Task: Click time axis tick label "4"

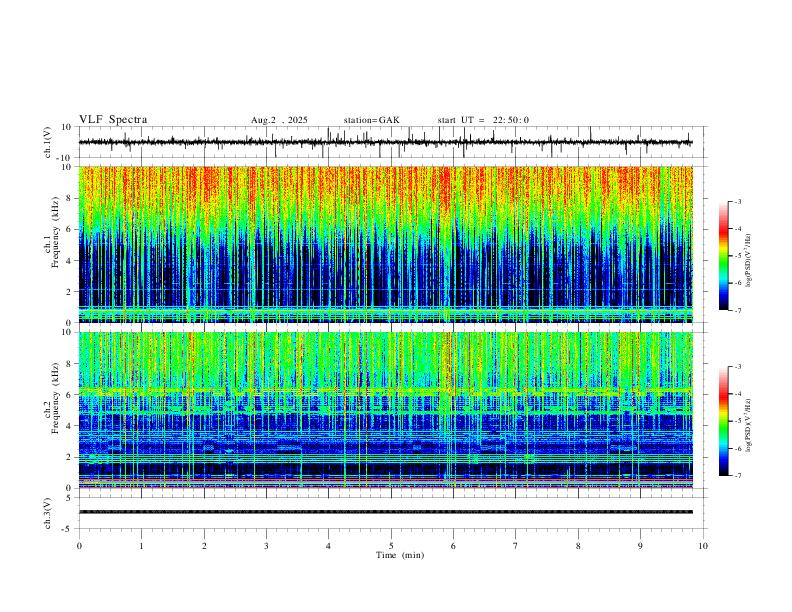Action: (x=328, y=546)
